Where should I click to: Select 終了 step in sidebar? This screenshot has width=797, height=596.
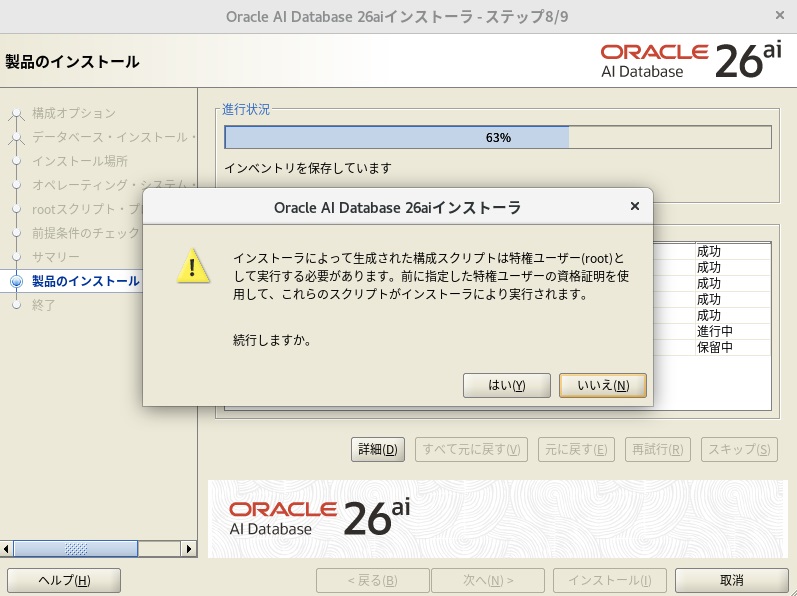43,305
